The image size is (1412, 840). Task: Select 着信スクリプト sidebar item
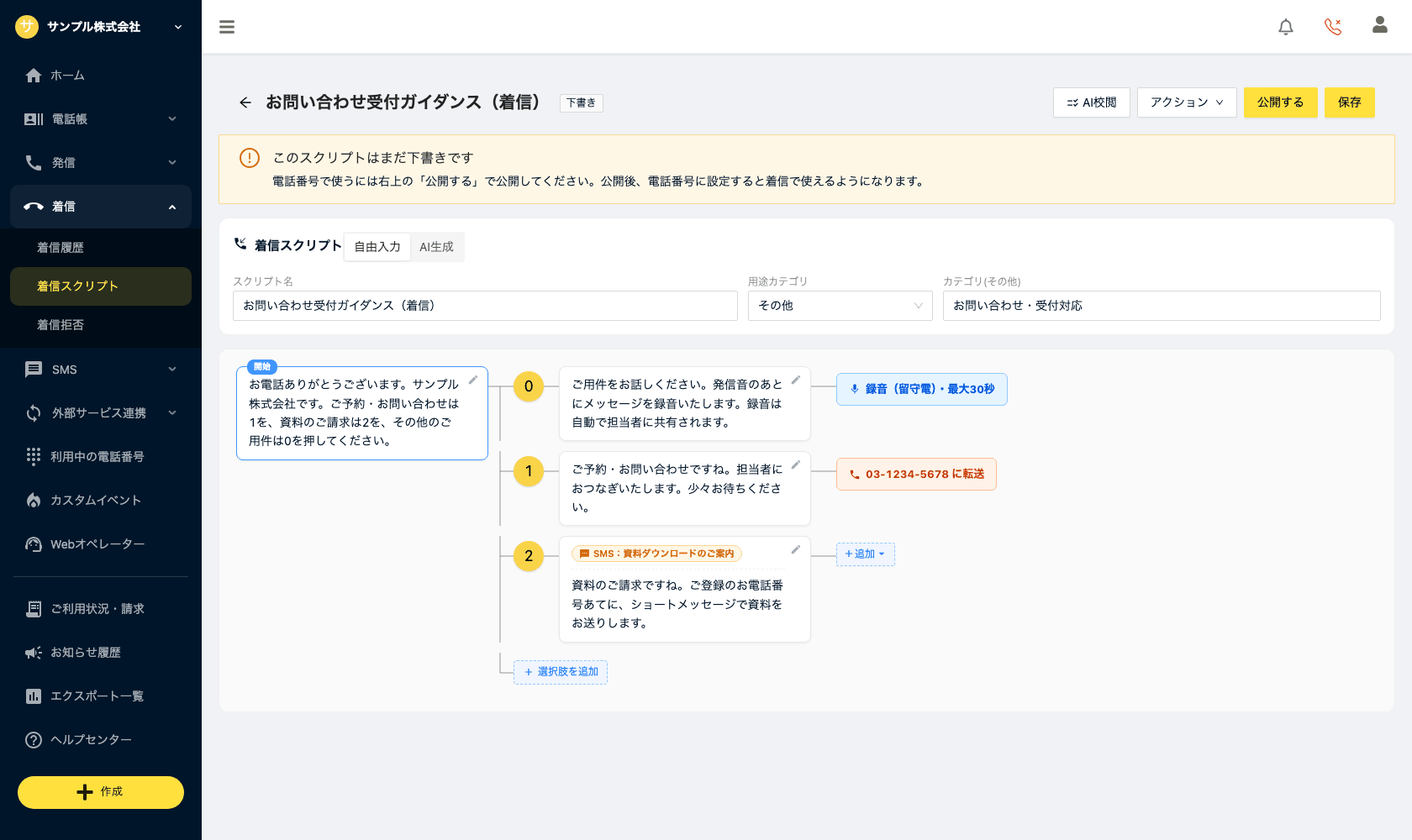pos(101,286)
